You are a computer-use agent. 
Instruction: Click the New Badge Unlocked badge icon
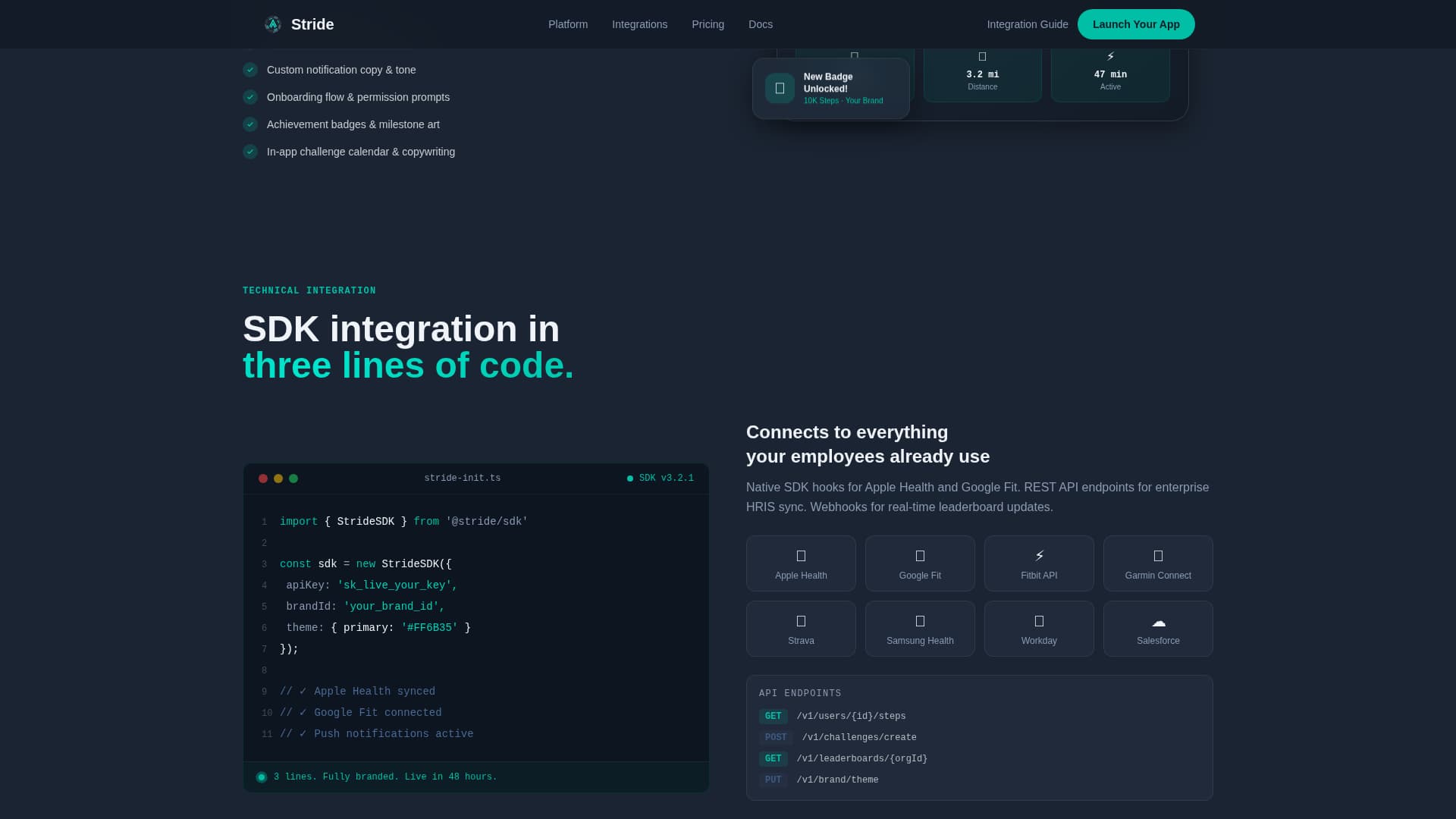[x=780, y=88]
